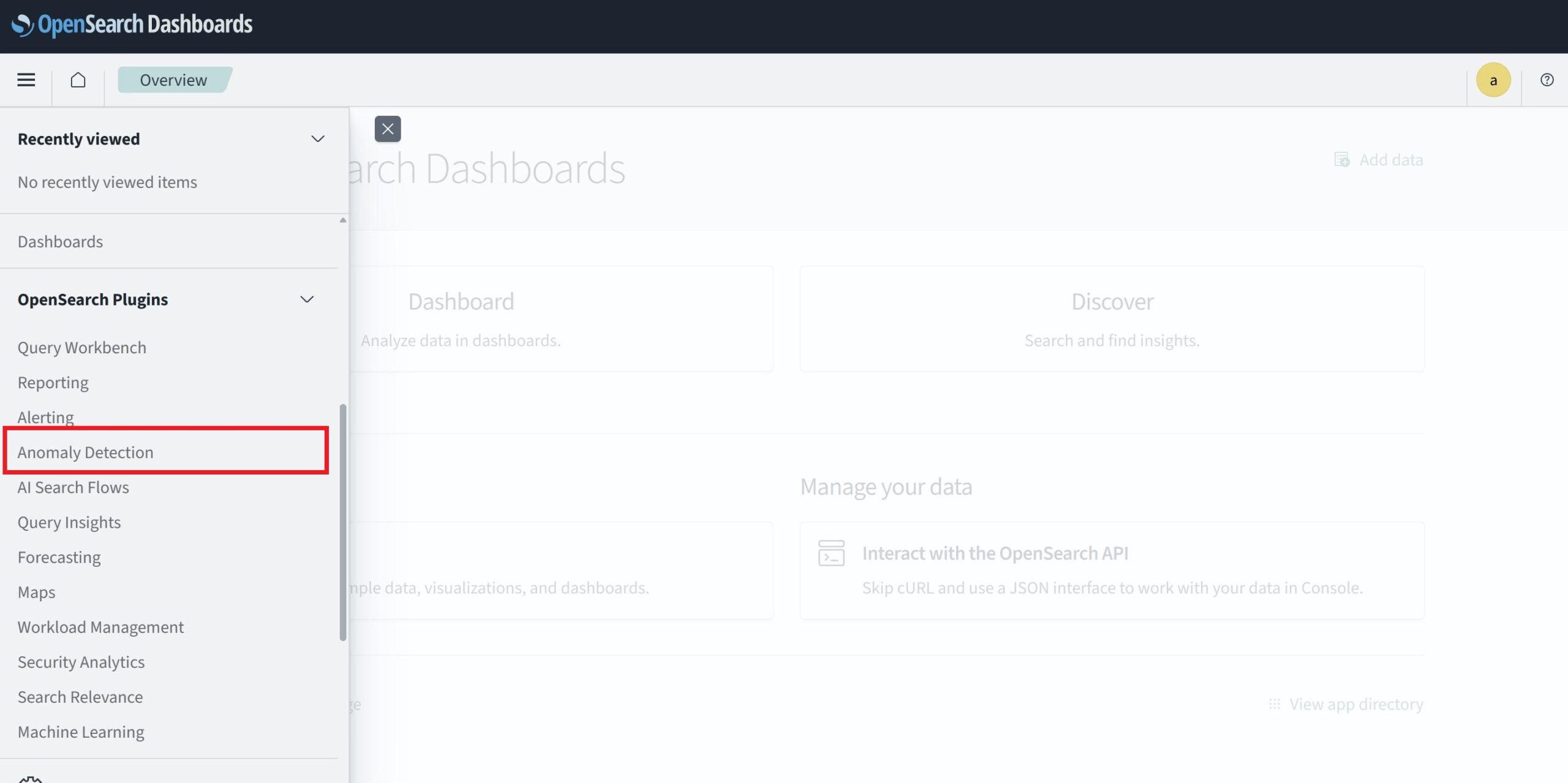Open Query Workbench from sidebar
The image size is (1568, 783).
(82, 348)
